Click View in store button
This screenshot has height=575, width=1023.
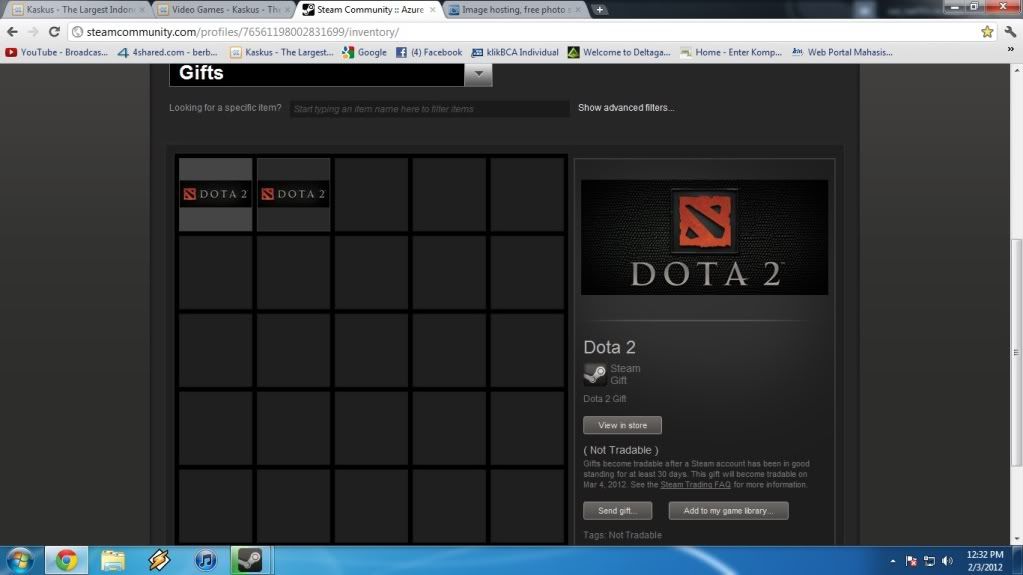[622, 426]
